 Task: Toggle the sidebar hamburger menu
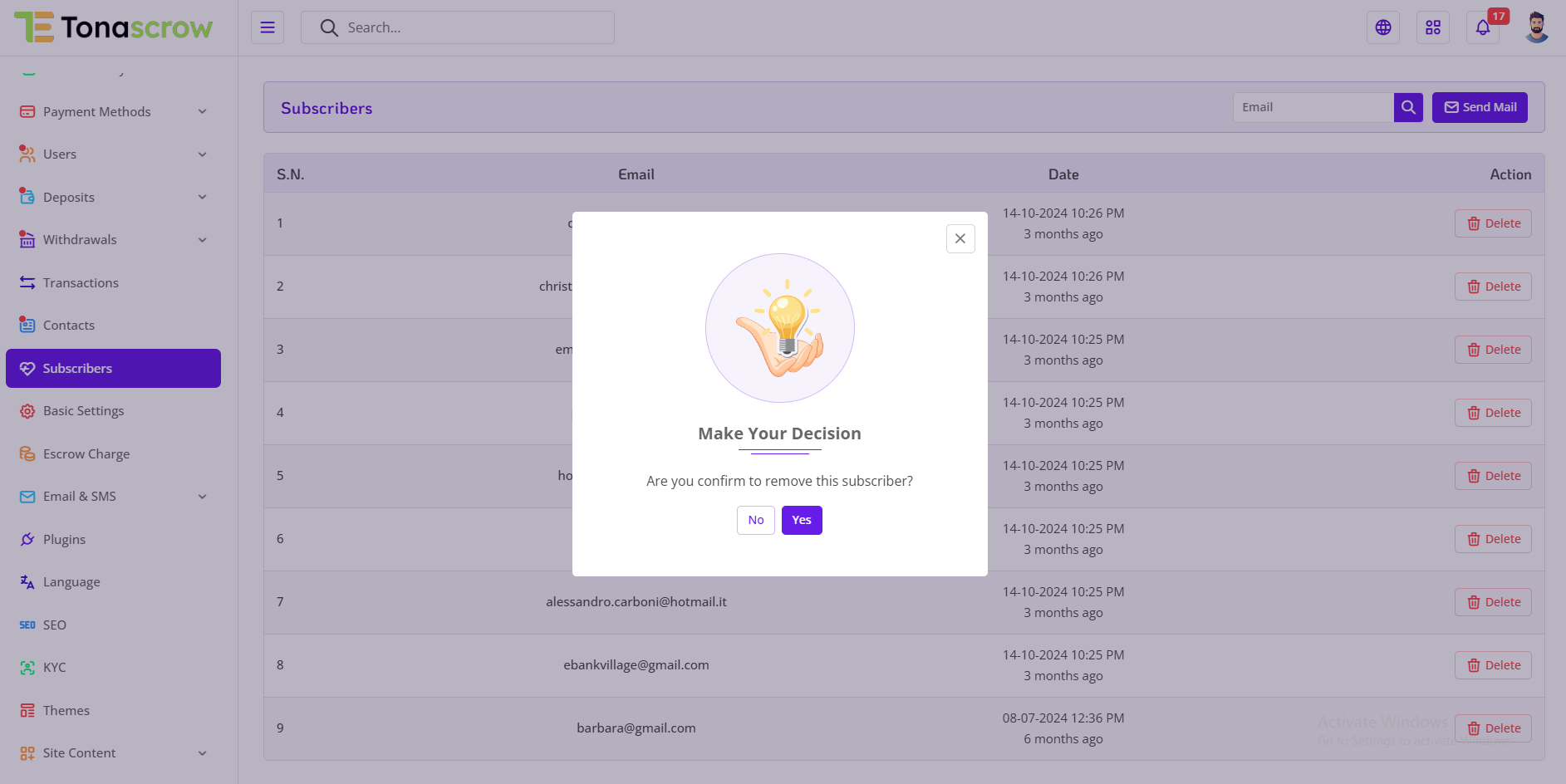point(268,27)
